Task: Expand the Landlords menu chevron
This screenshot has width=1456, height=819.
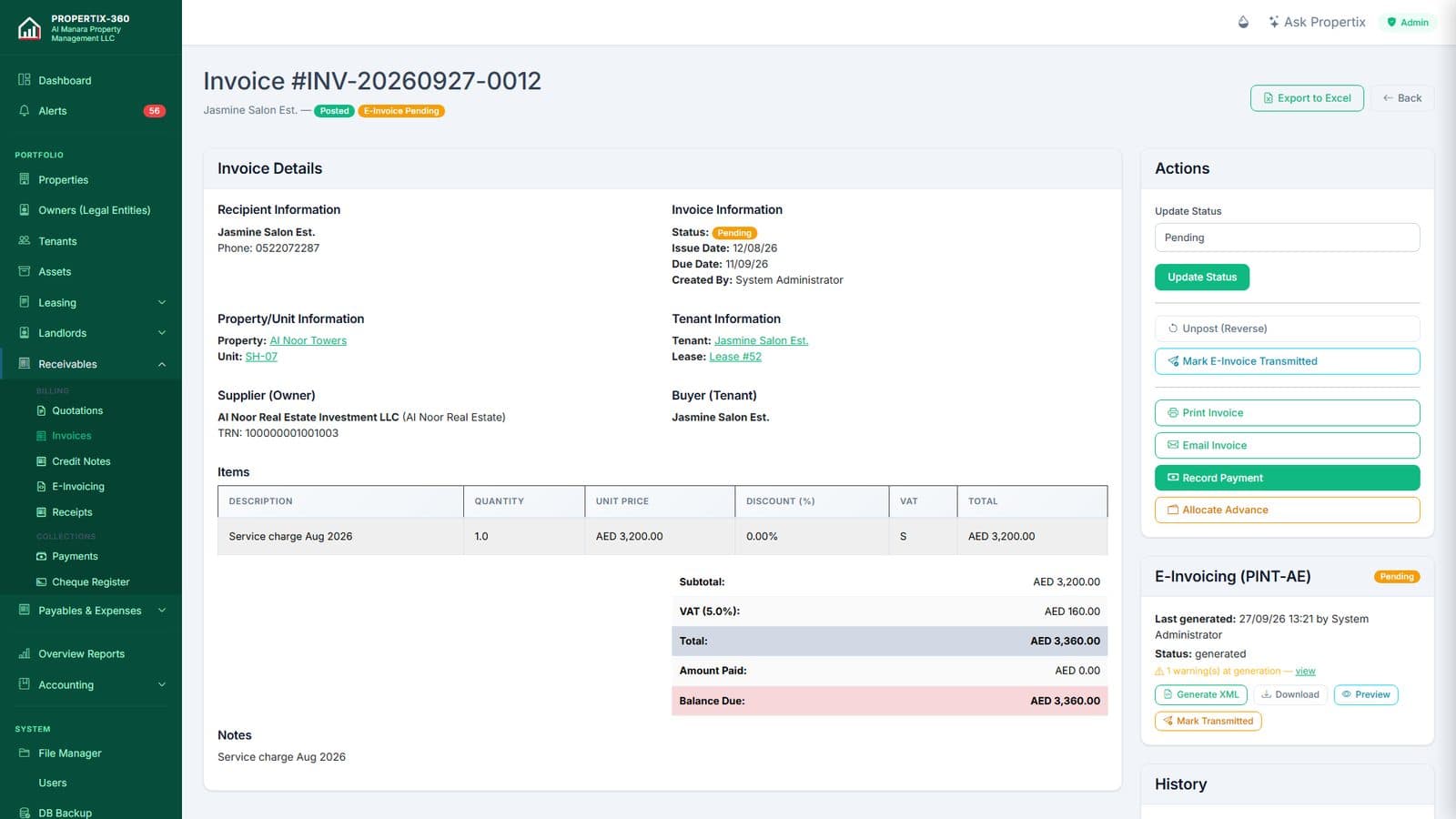Action: [162, 333]
